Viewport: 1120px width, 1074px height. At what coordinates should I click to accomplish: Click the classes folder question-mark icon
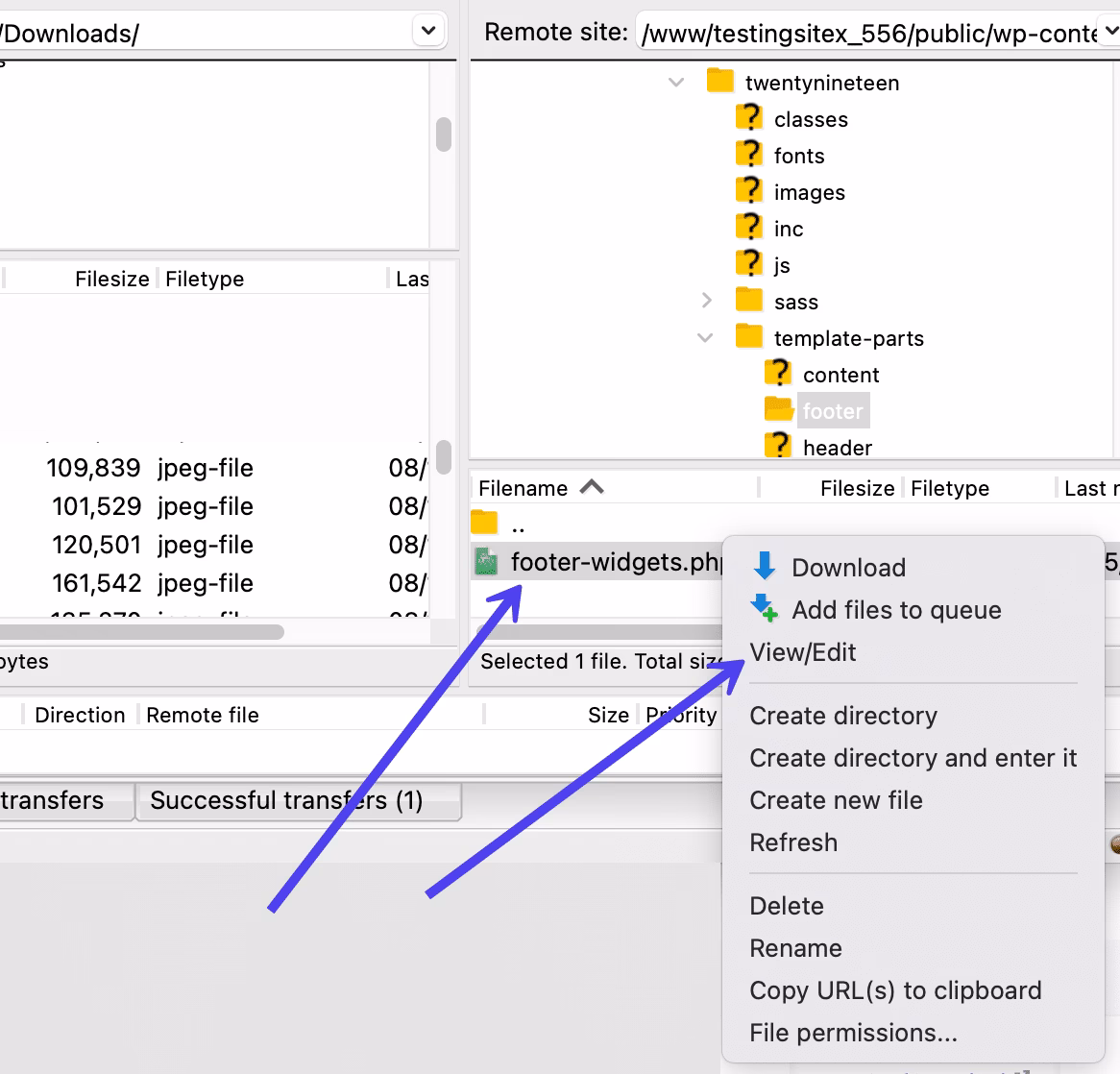click(x=749, y=118)
